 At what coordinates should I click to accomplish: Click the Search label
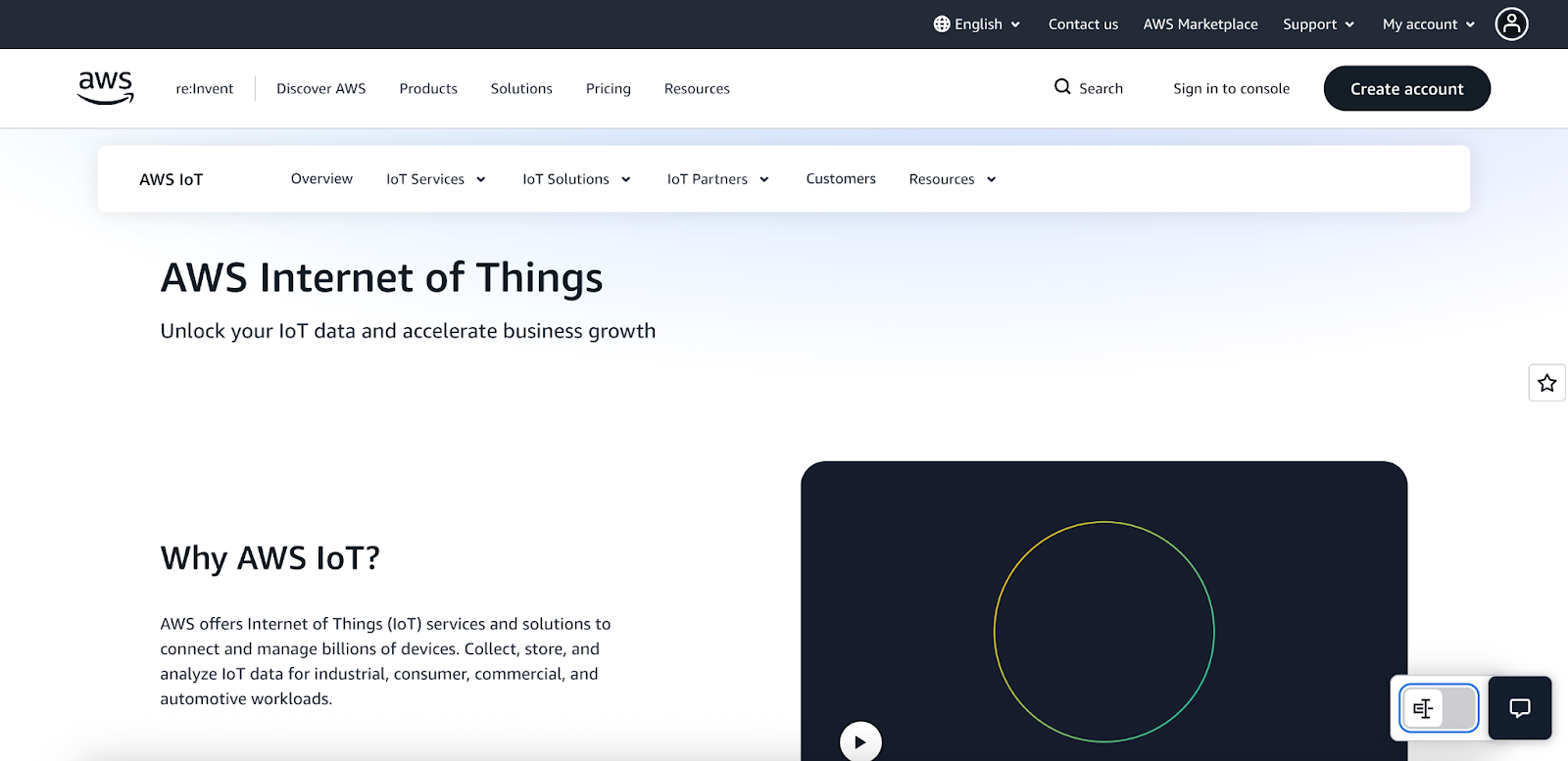(1101, 88)
